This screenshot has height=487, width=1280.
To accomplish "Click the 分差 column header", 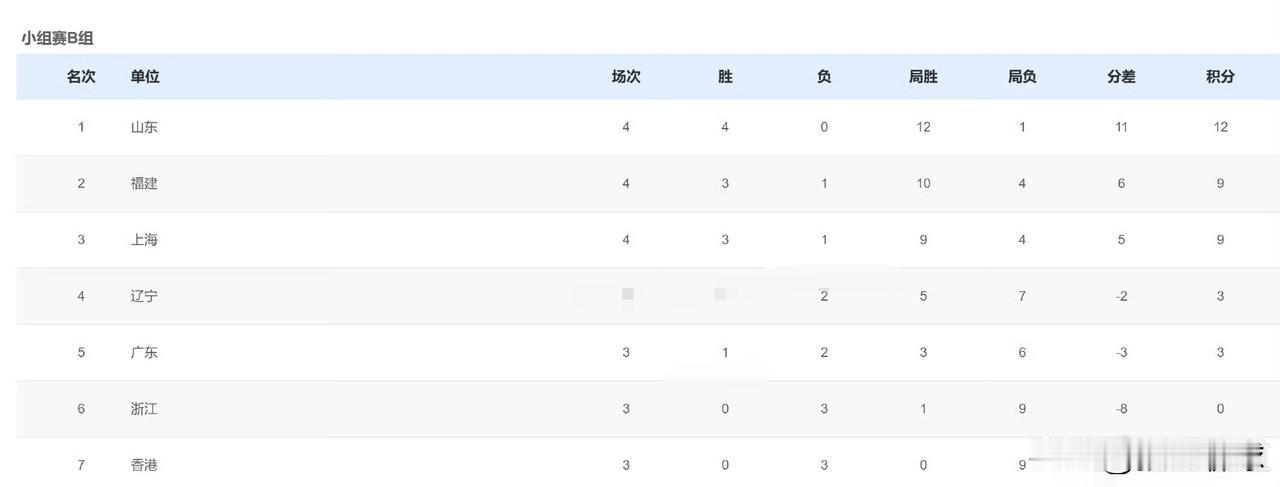I will (1121, 77).
